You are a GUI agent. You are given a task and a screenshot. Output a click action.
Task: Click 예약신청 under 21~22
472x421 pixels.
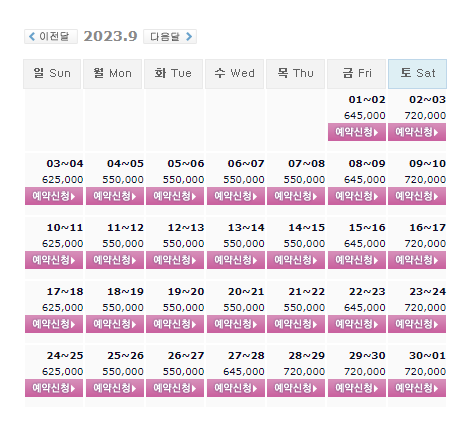click(x=296, y=324)
